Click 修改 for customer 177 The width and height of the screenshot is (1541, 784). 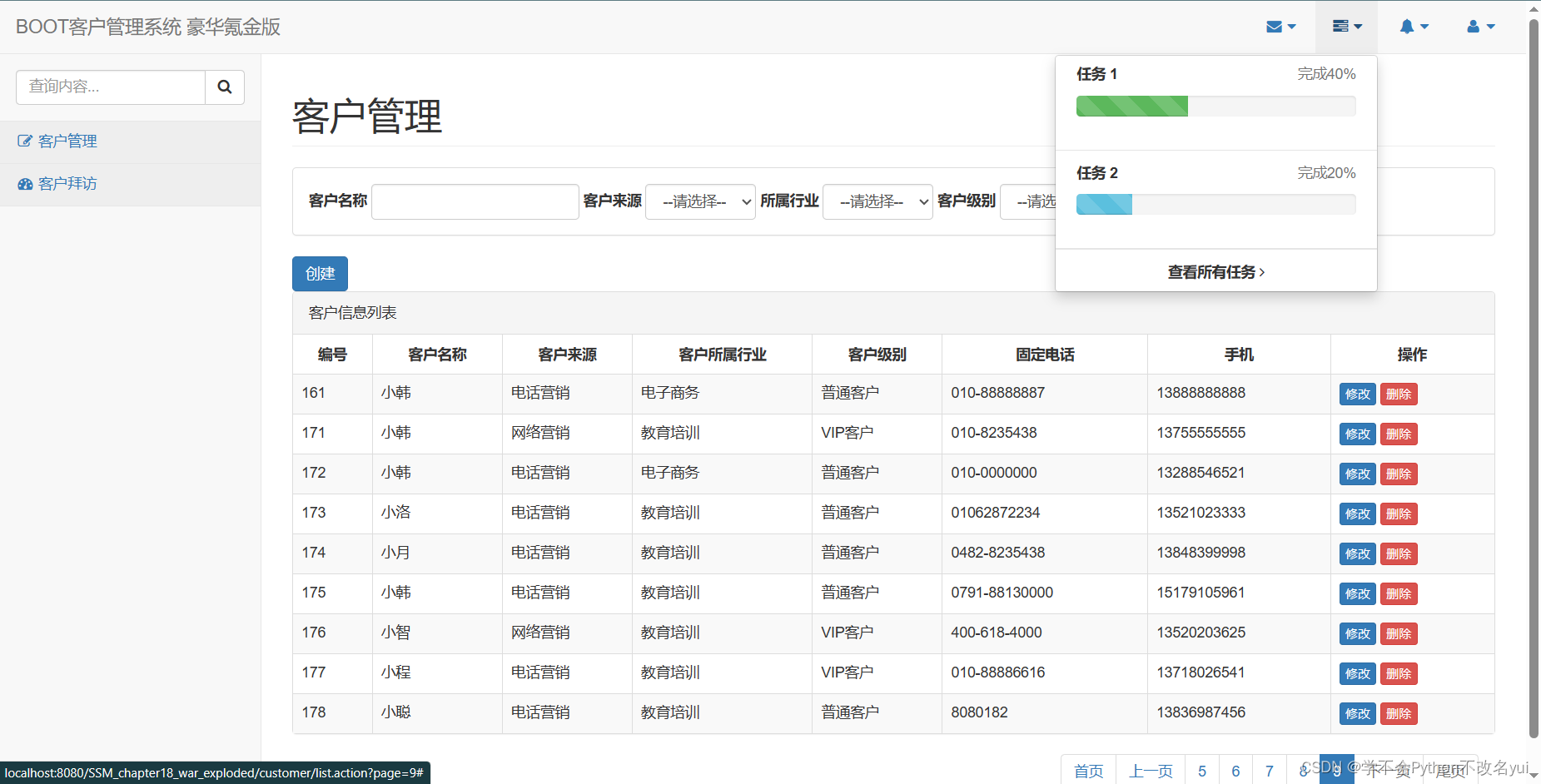click(1357, 673)
